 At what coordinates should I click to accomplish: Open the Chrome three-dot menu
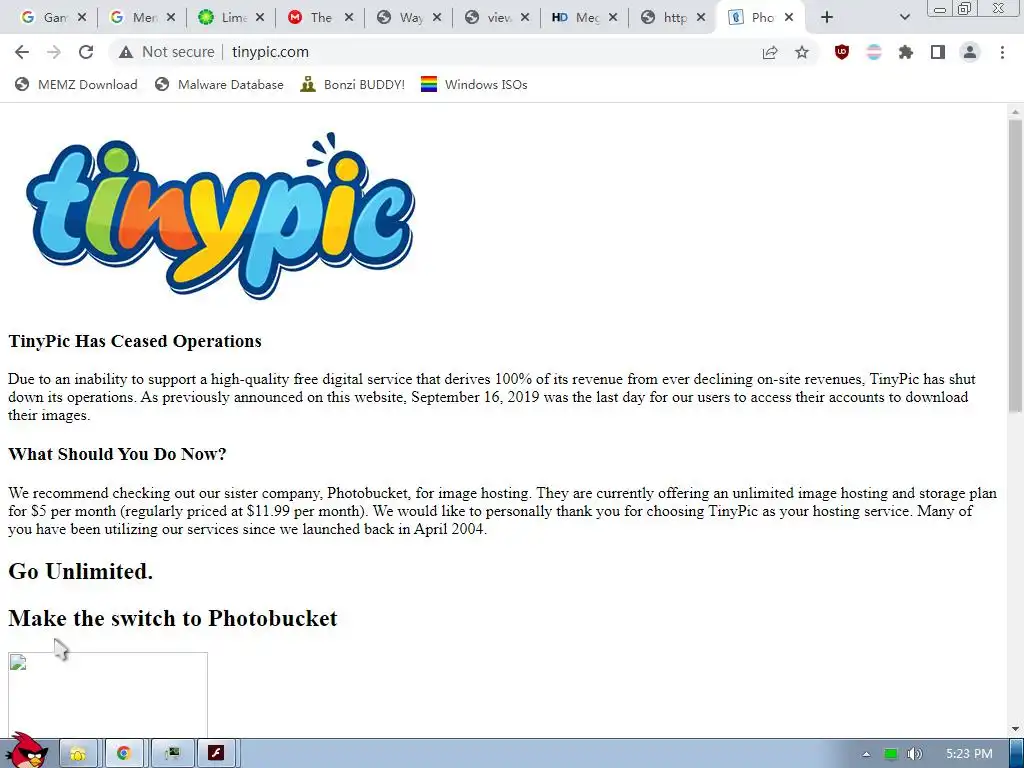(x=1002, y=52)
